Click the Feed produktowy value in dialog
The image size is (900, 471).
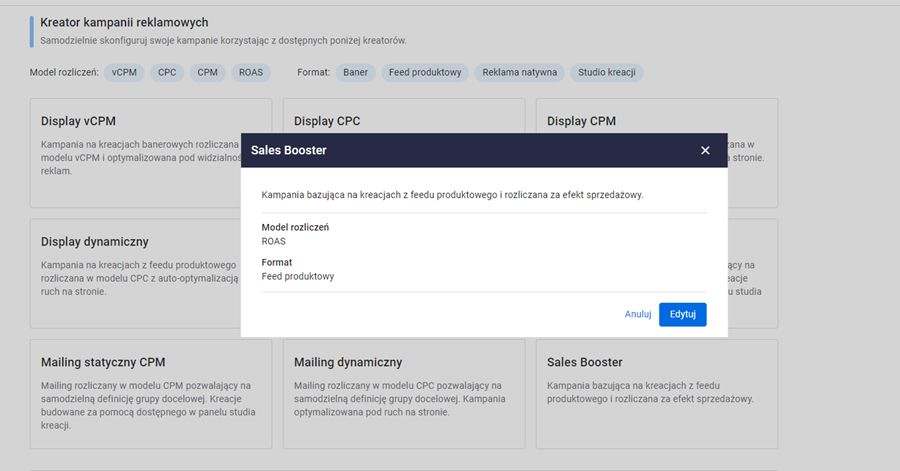click(x=297, y=277)
